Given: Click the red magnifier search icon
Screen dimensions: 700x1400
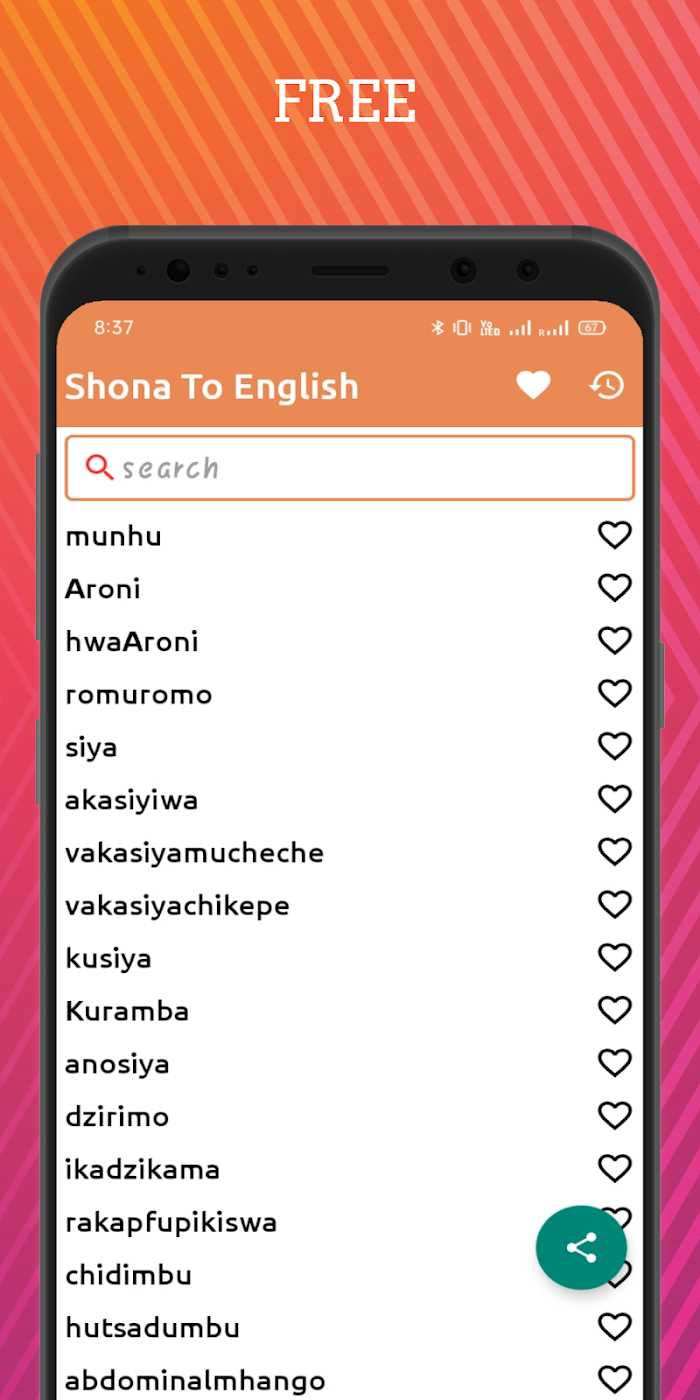Looking at the screenshot, I should (x=99, y=467).
